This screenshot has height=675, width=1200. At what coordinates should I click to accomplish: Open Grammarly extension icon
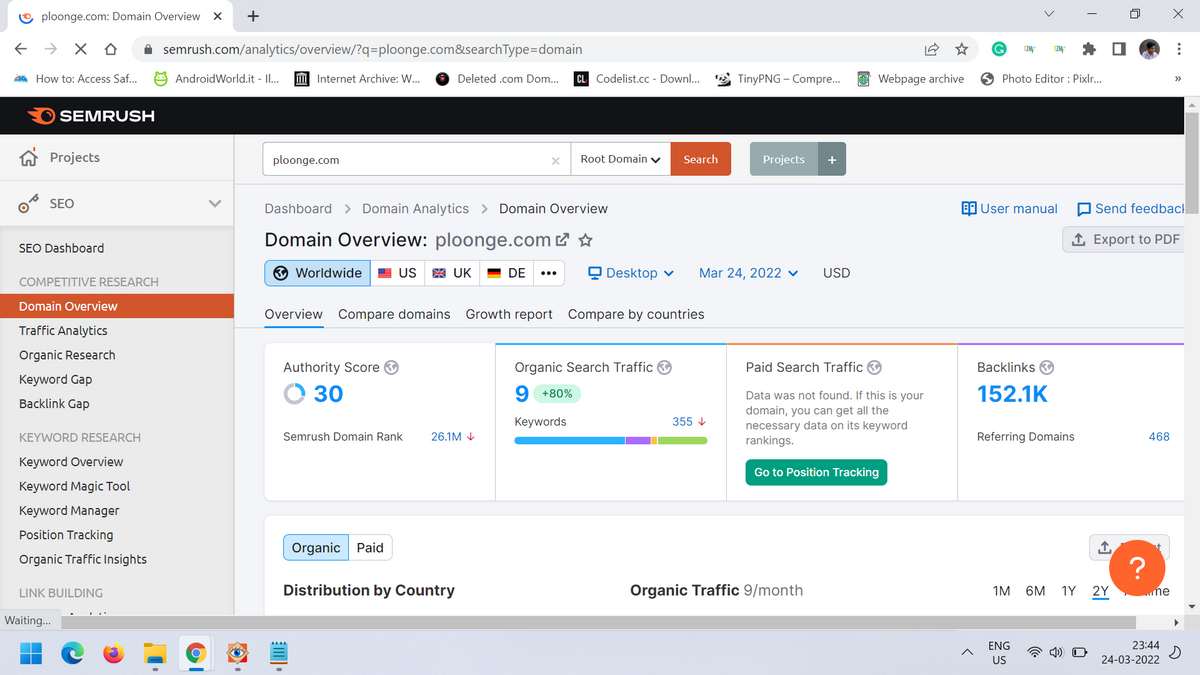[x=998, y=48]
